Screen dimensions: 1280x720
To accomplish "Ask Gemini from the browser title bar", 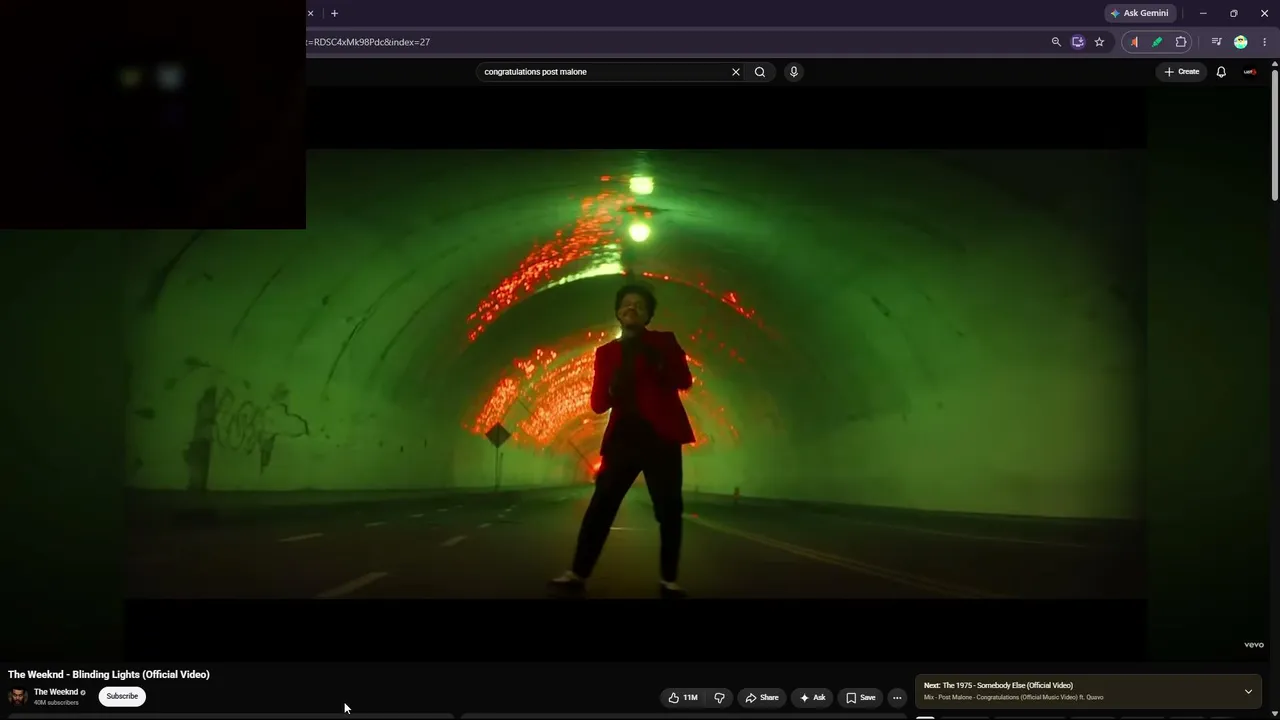I will tap(1139, 13).
